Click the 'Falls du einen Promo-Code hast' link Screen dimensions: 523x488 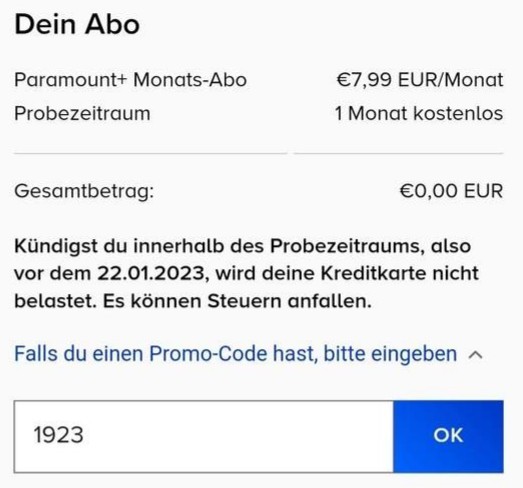tap(235, 354)
